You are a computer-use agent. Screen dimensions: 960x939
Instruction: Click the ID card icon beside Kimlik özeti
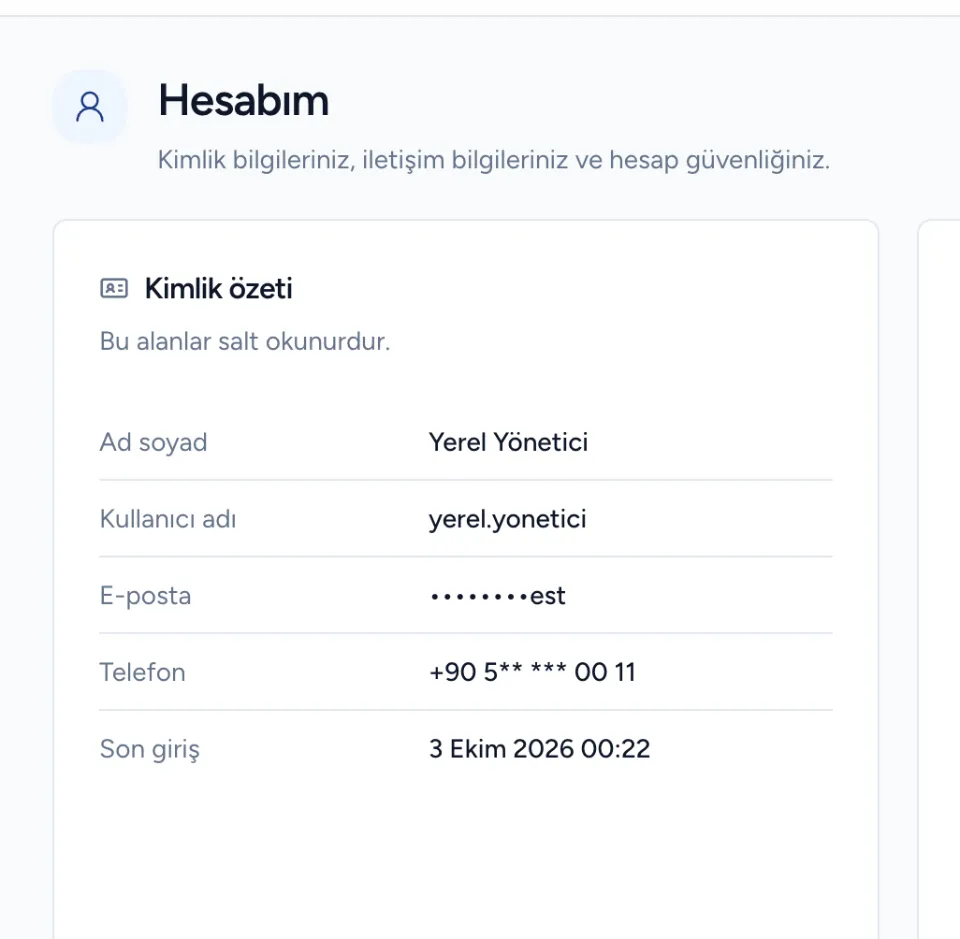[x=114, y=288]
